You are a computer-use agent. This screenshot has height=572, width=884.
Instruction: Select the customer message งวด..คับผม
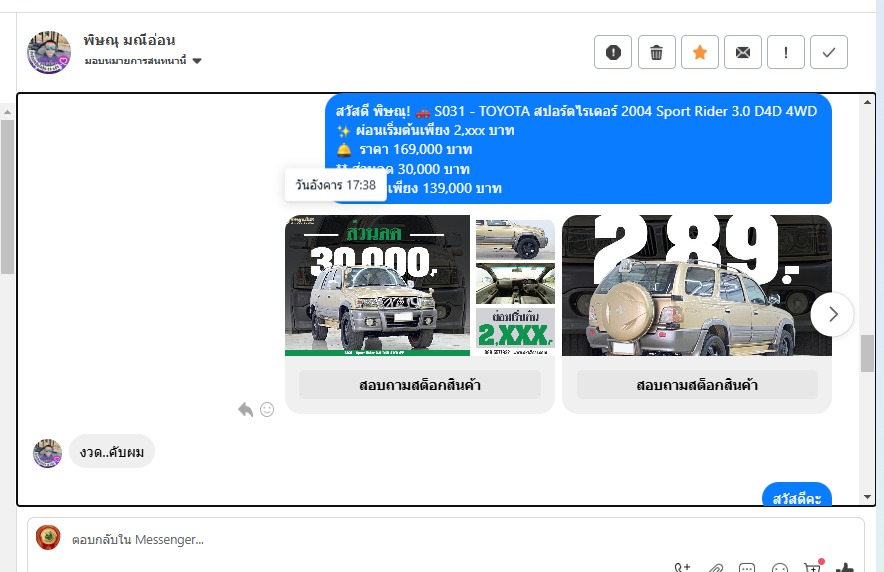[112, 452]
